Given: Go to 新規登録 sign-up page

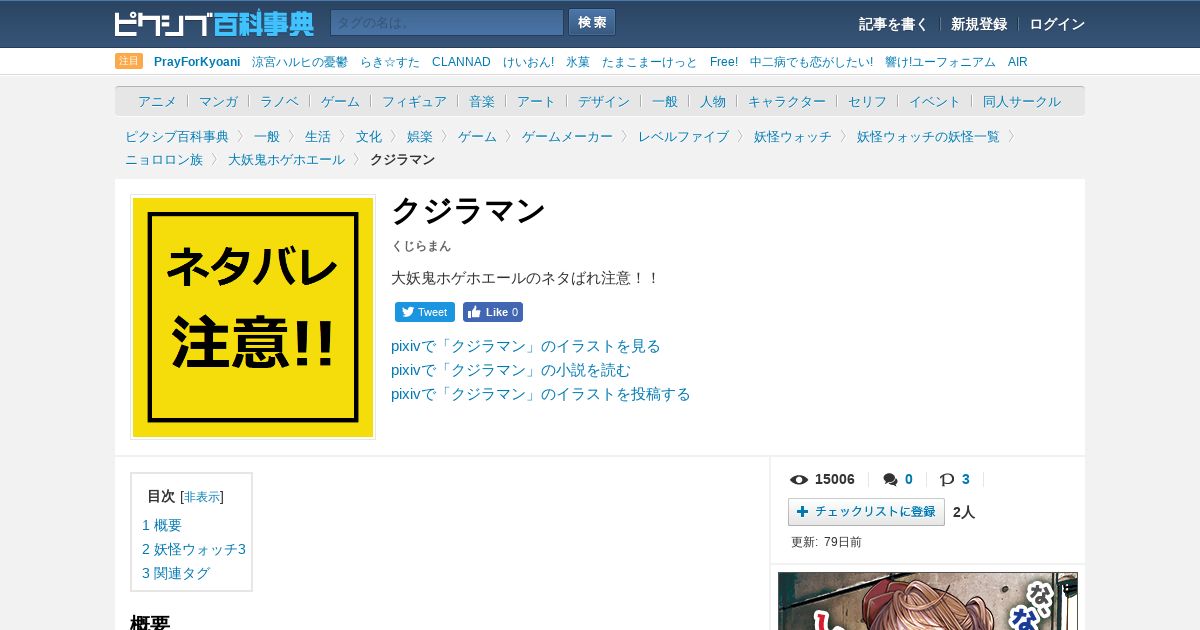Looking at the screenshot, I should tap(979, 24).
